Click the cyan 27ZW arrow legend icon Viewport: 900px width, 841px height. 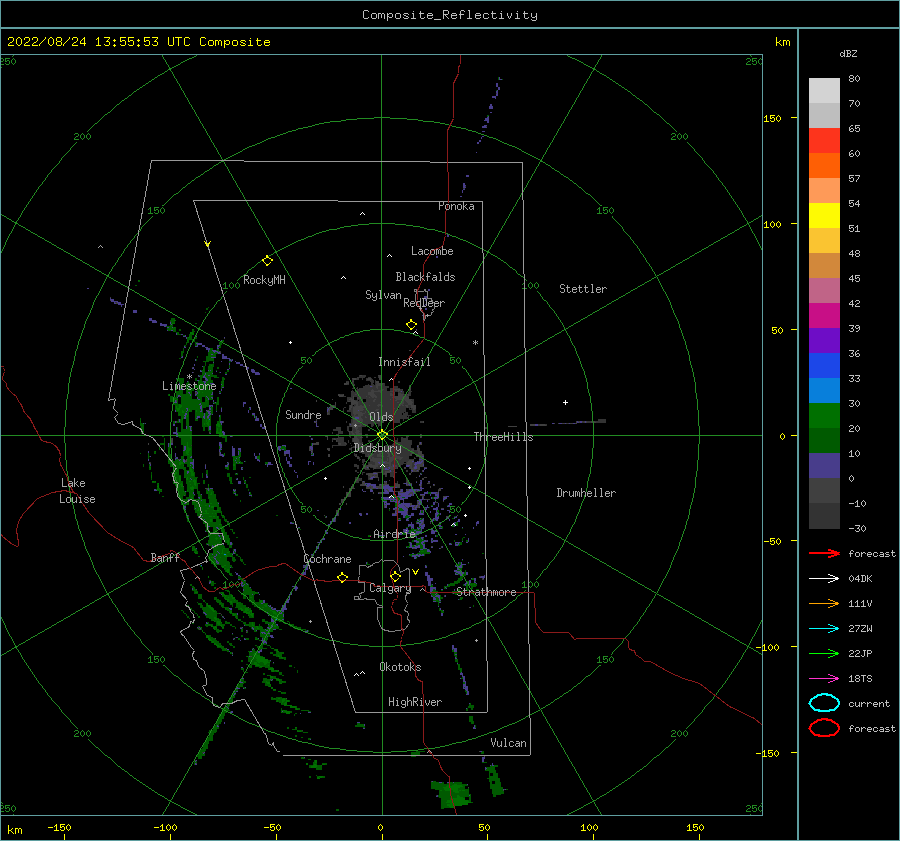point(824,629)
